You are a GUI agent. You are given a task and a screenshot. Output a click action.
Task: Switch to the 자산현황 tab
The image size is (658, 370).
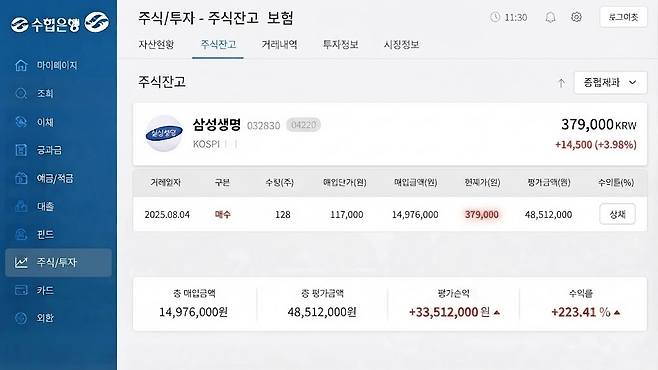coord(156,44)
